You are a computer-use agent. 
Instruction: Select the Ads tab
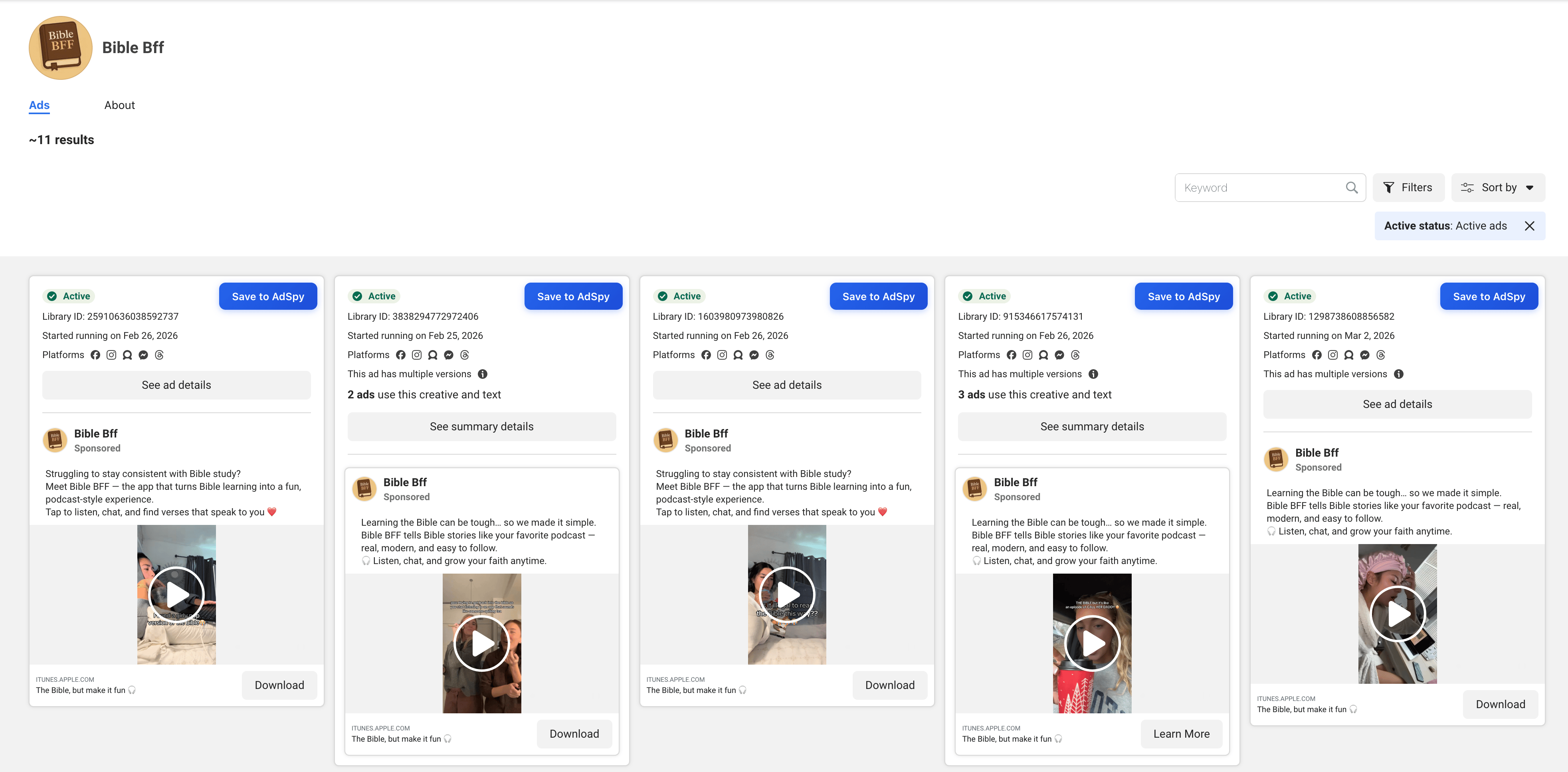(x=39, y=105)
